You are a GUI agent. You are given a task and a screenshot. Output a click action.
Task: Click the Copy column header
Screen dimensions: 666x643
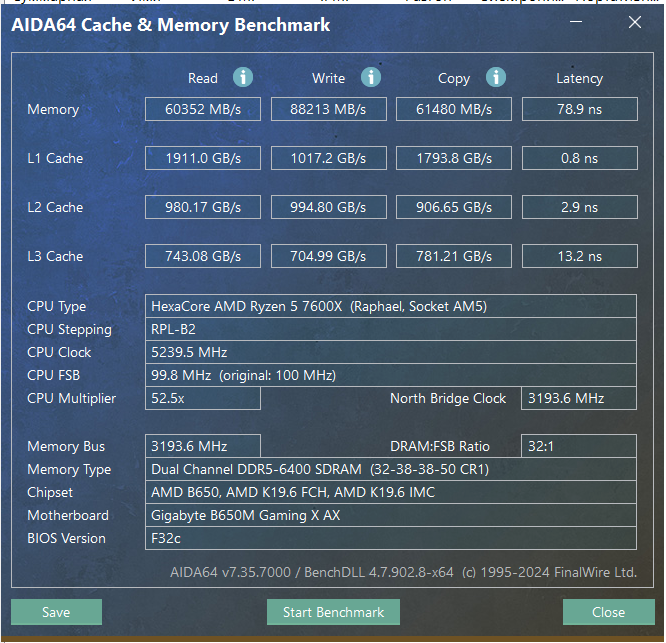[x=454, y=79]
